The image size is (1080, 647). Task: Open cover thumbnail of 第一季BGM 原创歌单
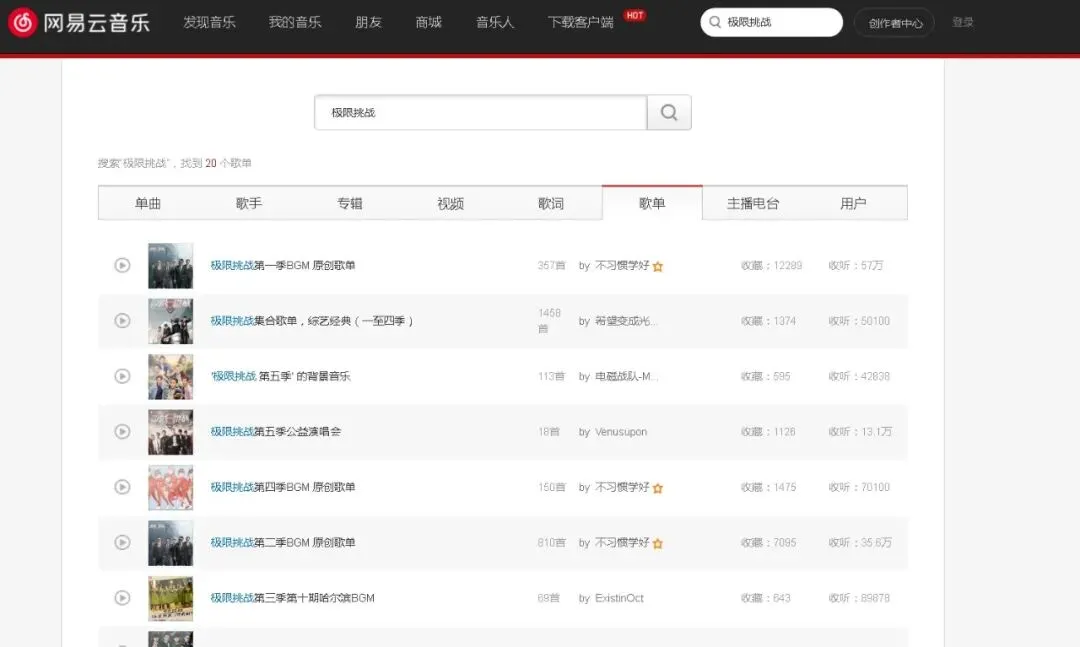(x=171, y=265)
